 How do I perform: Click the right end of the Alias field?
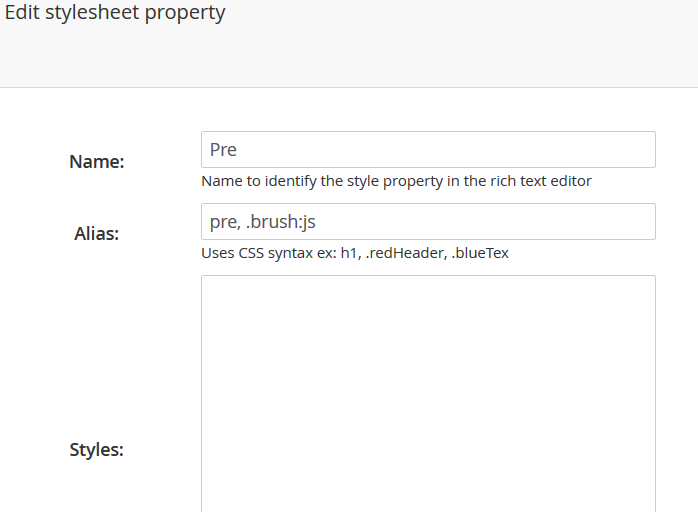click(x=641, y=222)
